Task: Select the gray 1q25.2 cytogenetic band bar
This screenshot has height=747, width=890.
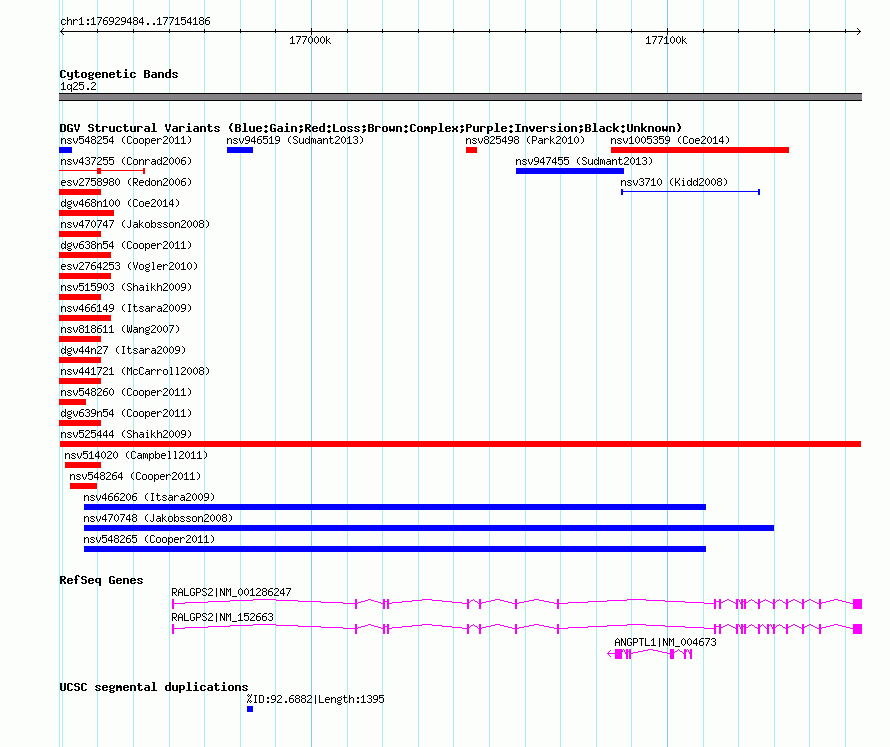Action: [x=460, y=97]
